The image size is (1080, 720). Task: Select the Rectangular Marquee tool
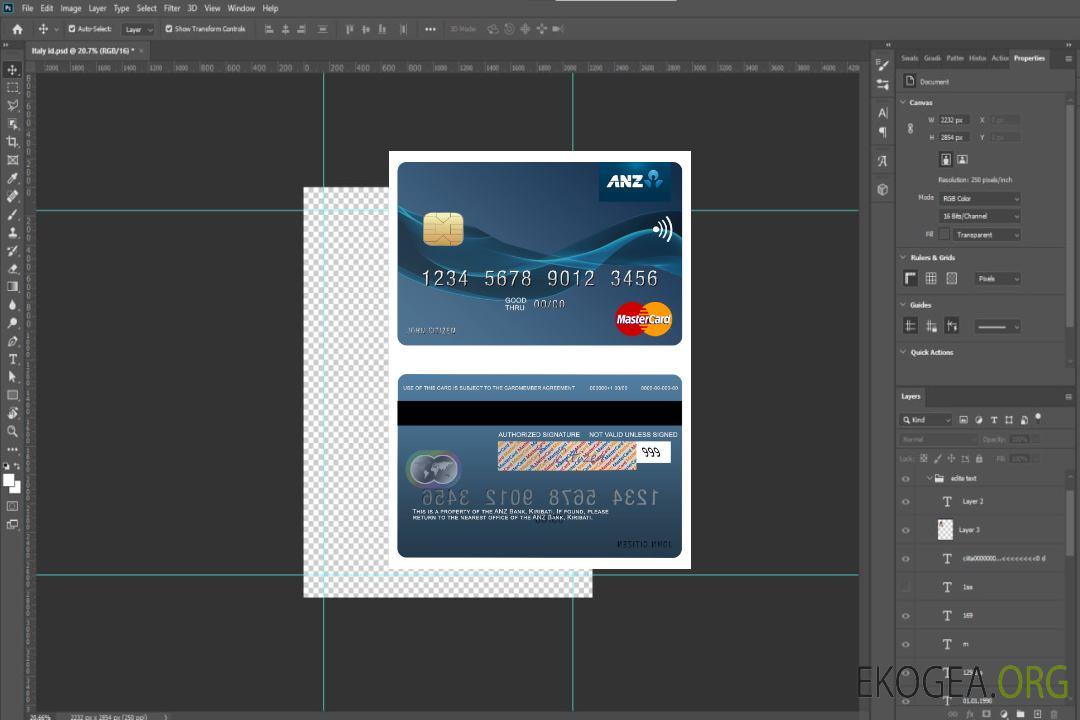12,88
